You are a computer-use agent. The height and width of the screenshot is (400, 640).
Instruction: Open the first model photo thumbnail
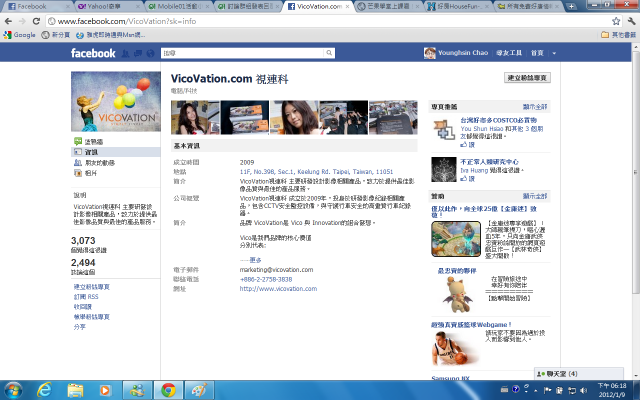(196, 118)
